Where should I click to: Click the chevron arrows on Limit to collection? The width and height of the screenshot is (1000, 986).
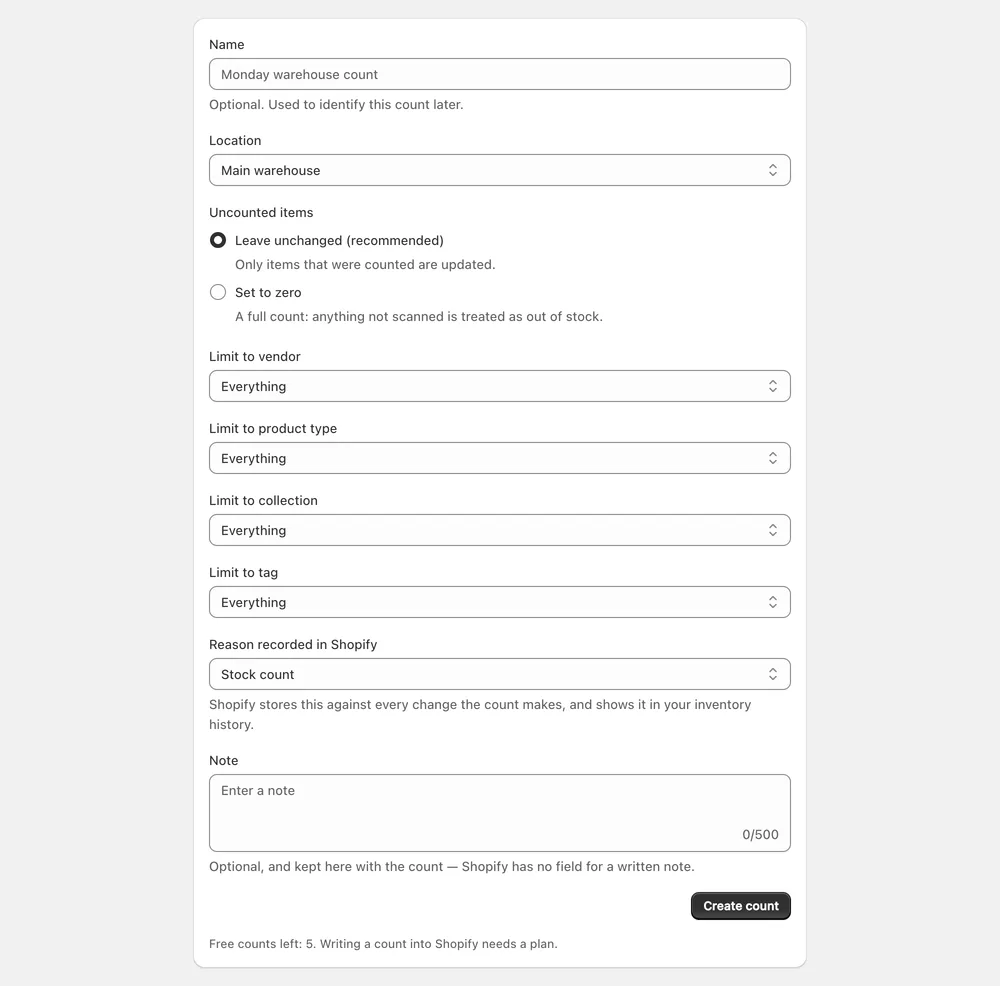pos(772,531)
